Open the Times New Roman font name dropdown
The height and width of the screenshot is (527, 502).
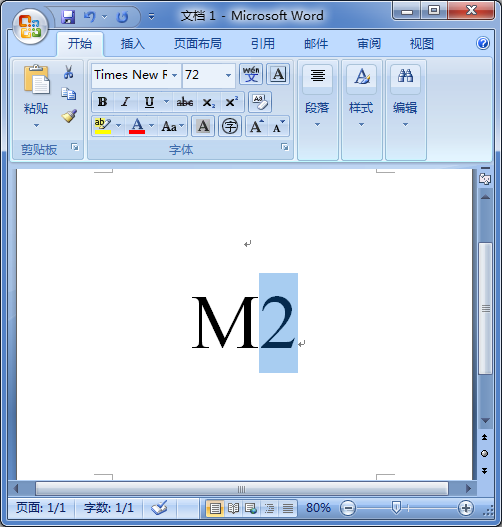tap(174, 75)
